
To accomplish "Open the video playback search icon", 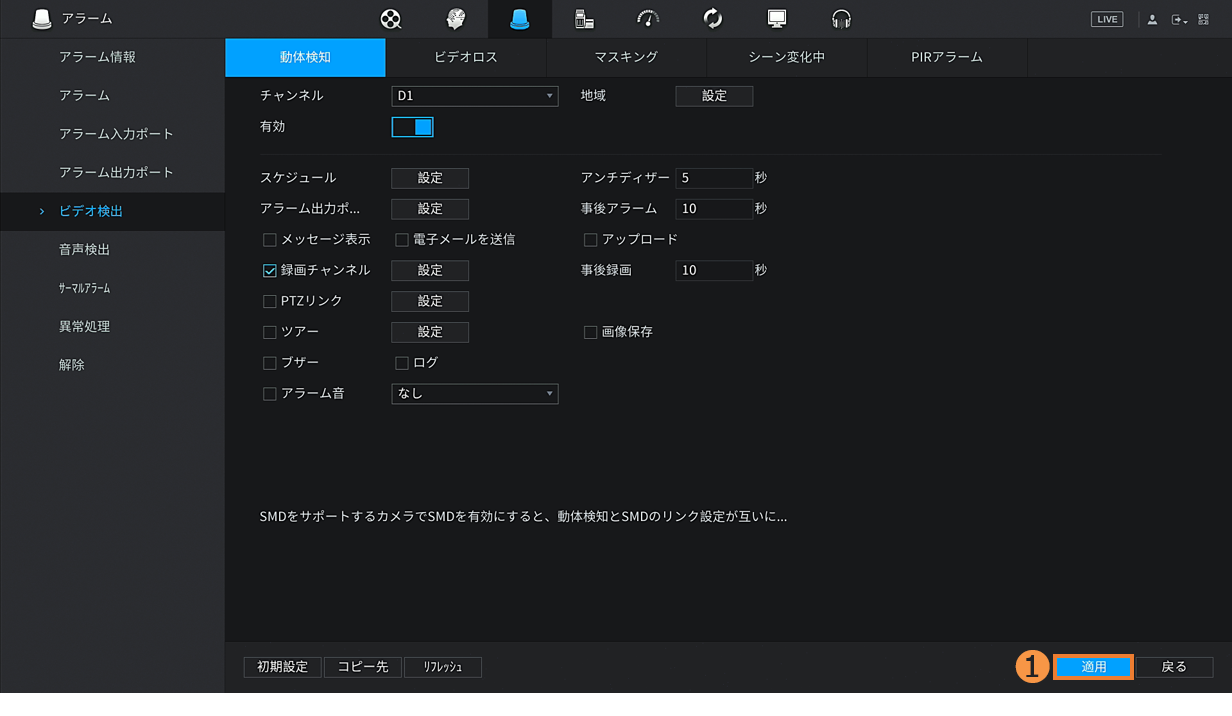I will pyautogui.click(x=391, y=19).
